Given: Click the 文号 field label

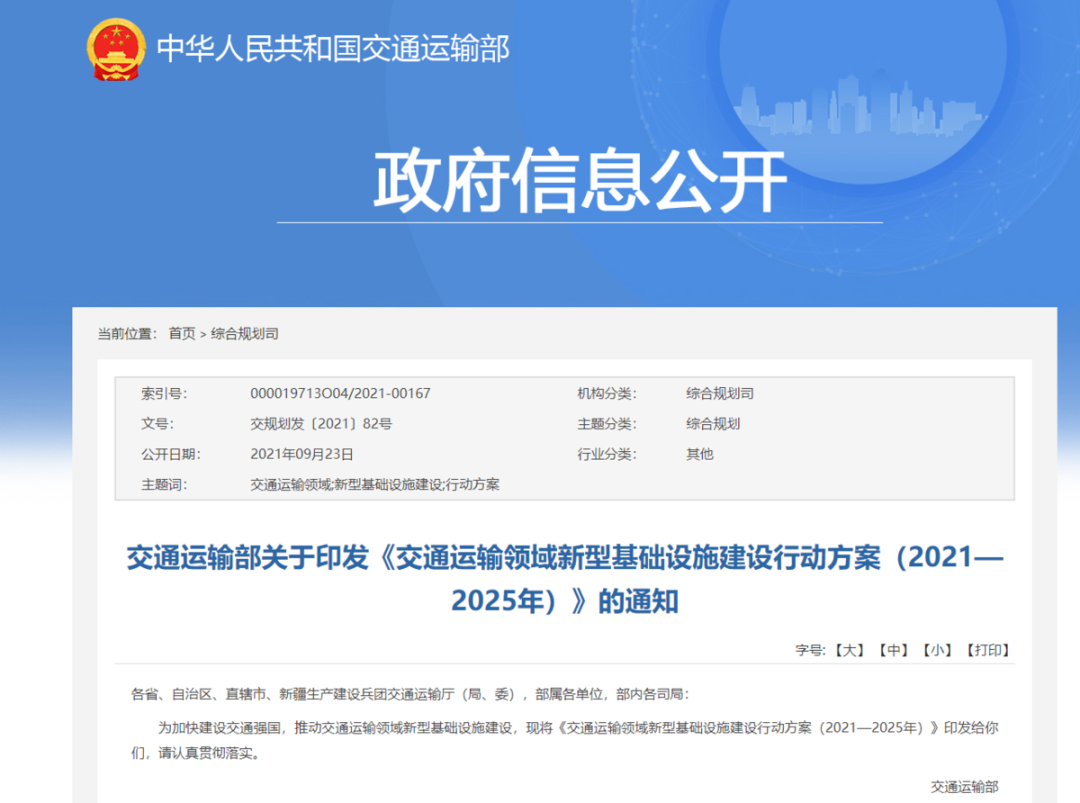Looking at the screenshot, I should click(158, 424).
